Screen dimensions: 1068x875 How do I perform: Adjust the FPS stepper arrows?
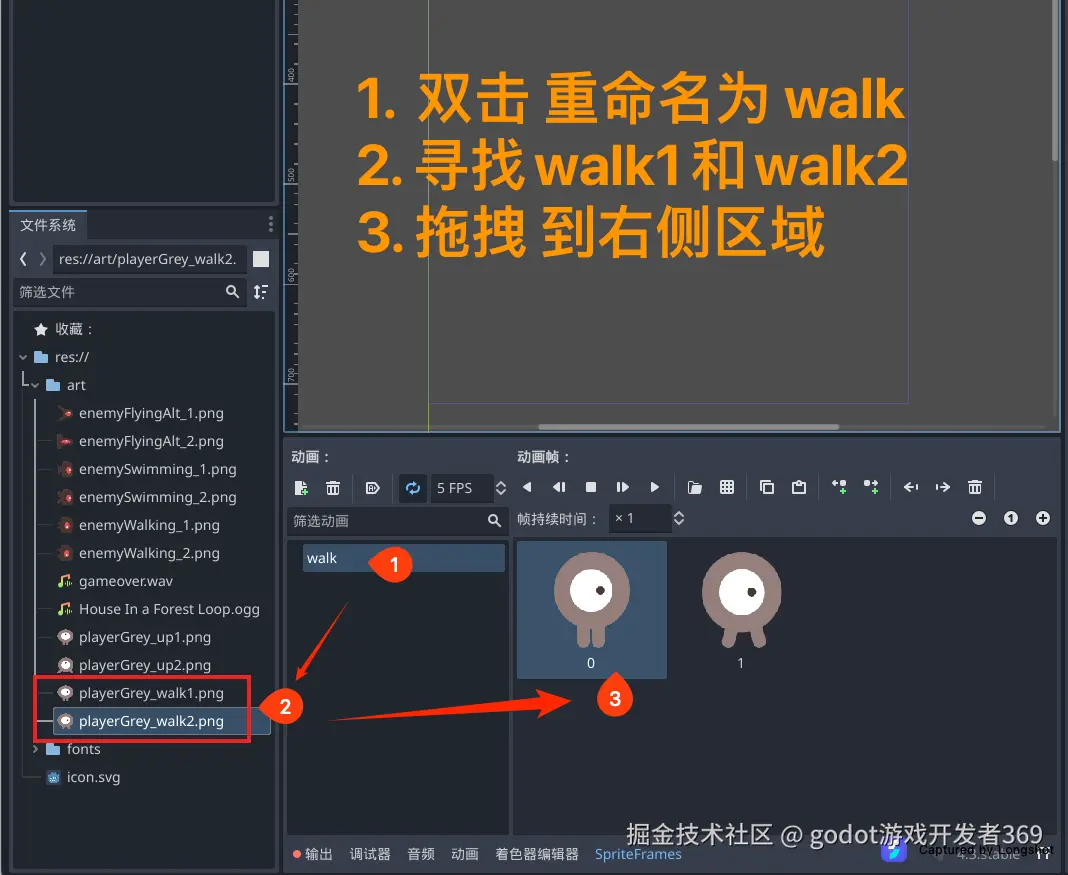point(501,488)
